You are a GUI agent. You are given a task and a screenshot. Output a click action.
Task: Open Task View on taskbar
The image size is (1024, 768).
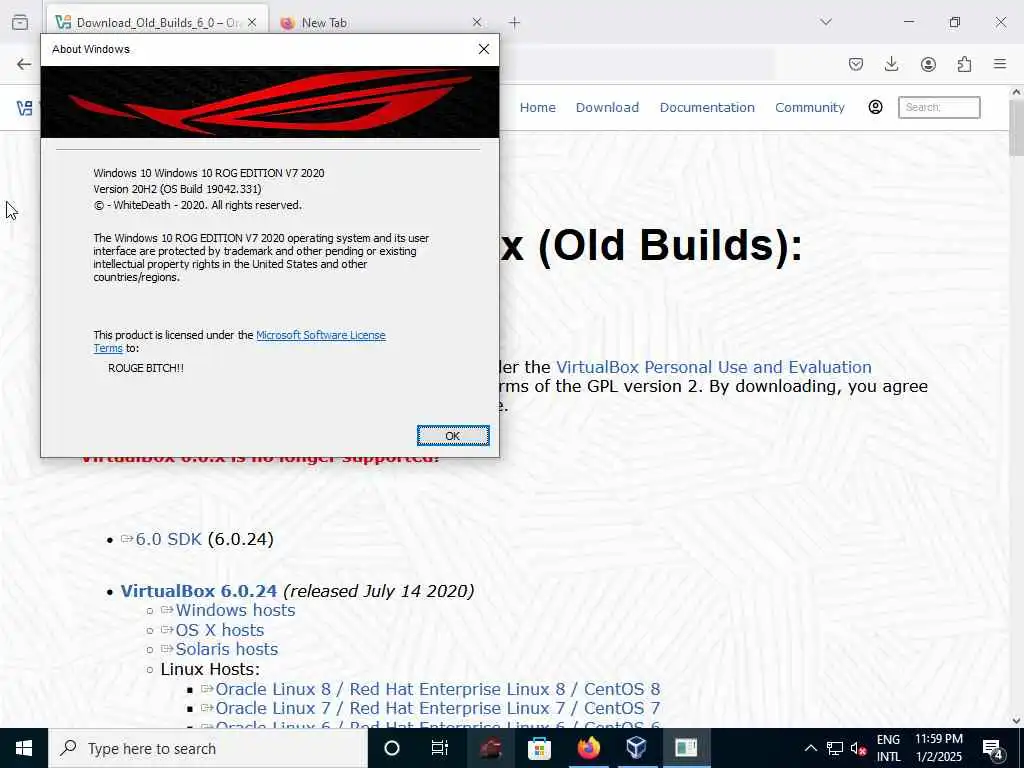pyautogui.click(x=440, y=748)
